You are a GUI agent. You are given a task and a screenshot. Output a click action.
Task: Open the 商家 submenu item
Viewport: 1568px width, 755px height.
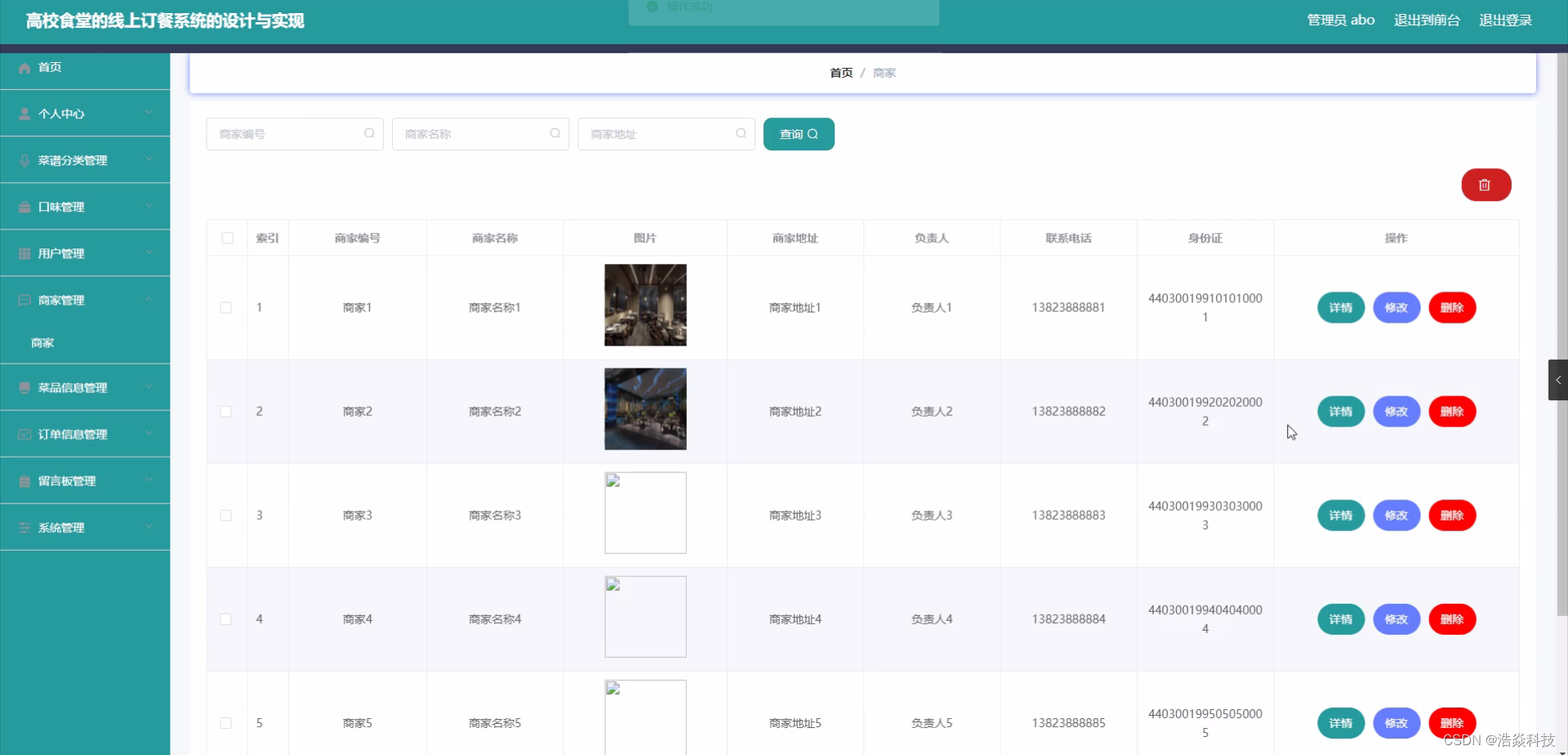click(42, 342)
